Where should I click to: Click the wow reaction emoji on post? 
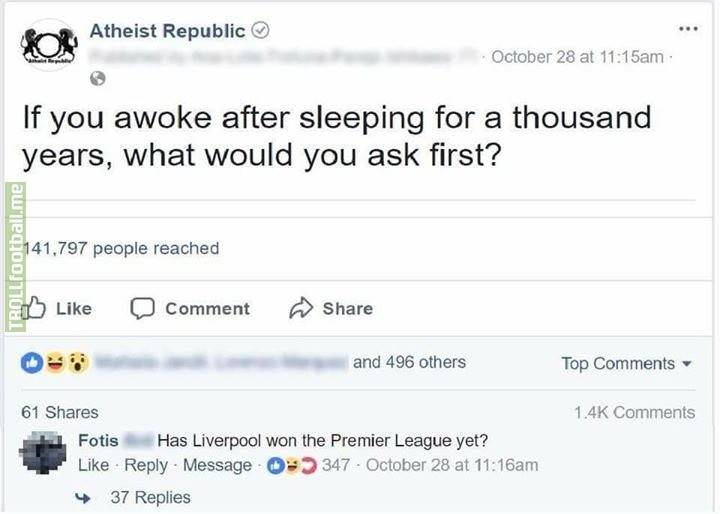coord(77,363)
